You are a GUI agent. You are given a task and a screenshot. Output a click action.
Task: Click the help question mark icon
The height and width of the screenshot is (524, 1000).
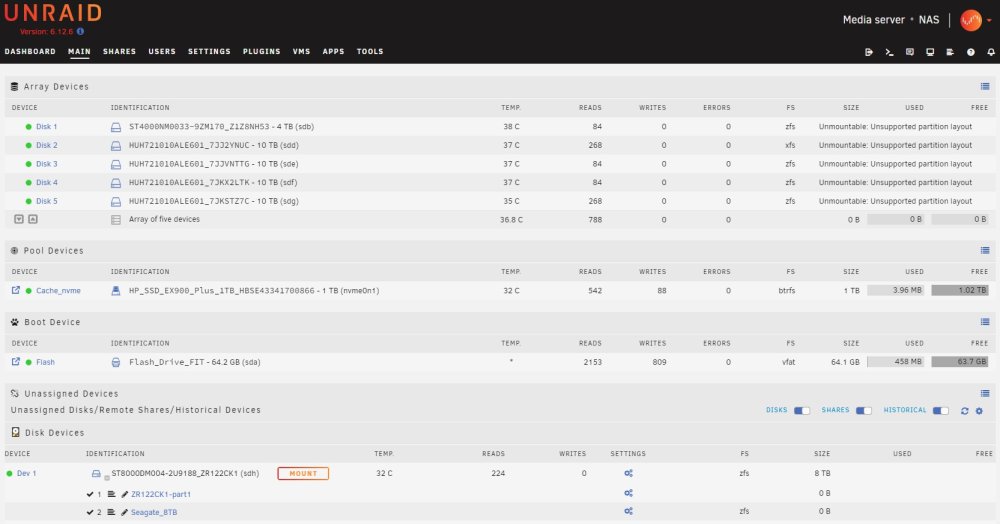click(x=971, y=52)
